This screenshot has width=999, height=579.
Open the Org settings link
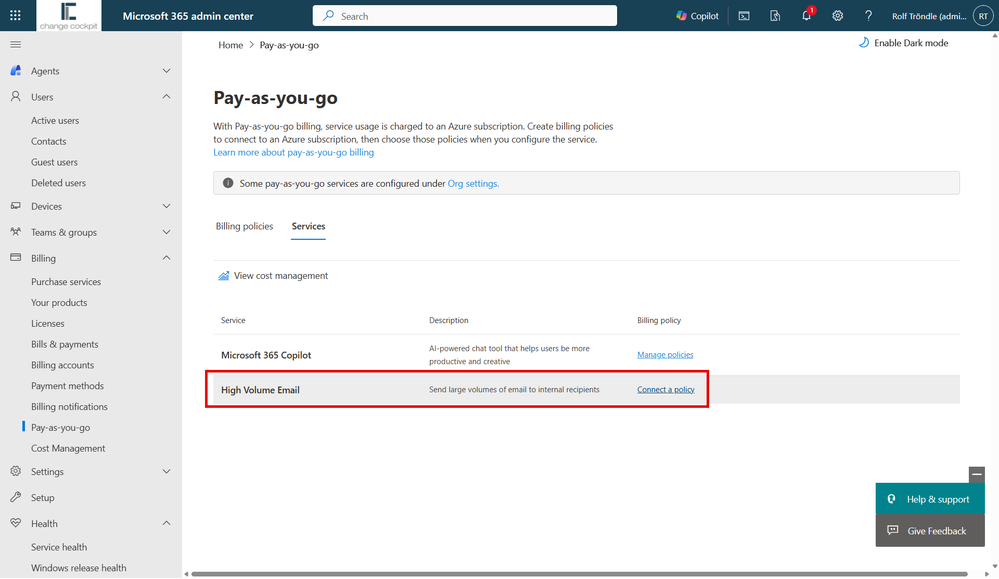473,183
